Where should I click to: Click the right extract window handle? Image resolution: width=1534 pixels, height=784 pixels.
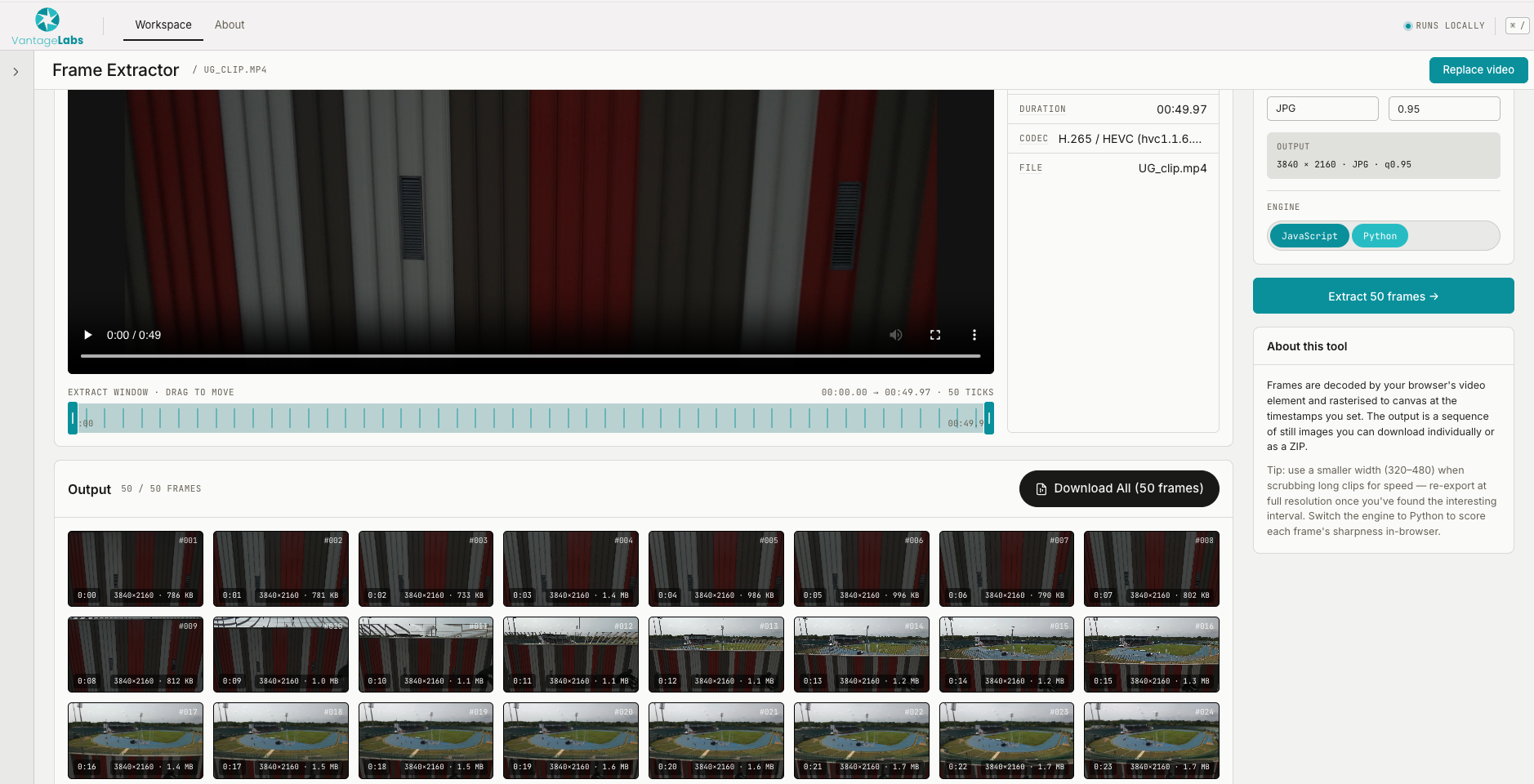[989, 418]
